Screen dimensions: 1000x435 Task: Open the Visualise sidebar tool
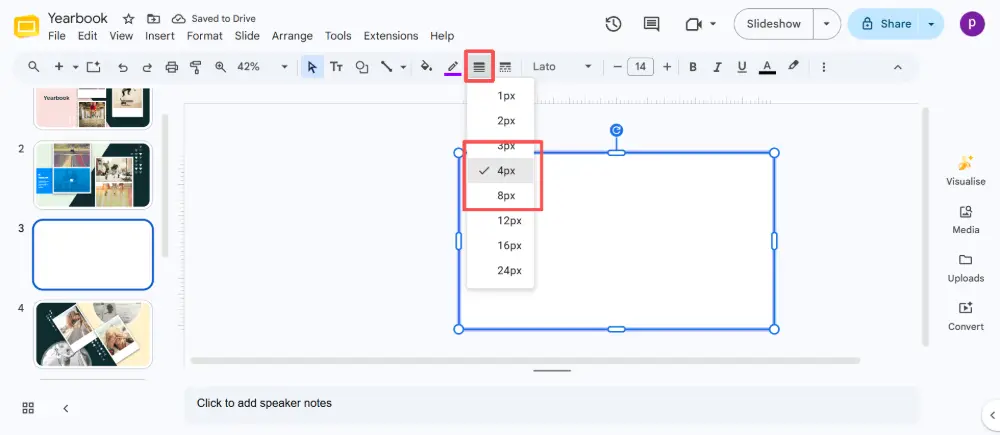click(966, 170)
